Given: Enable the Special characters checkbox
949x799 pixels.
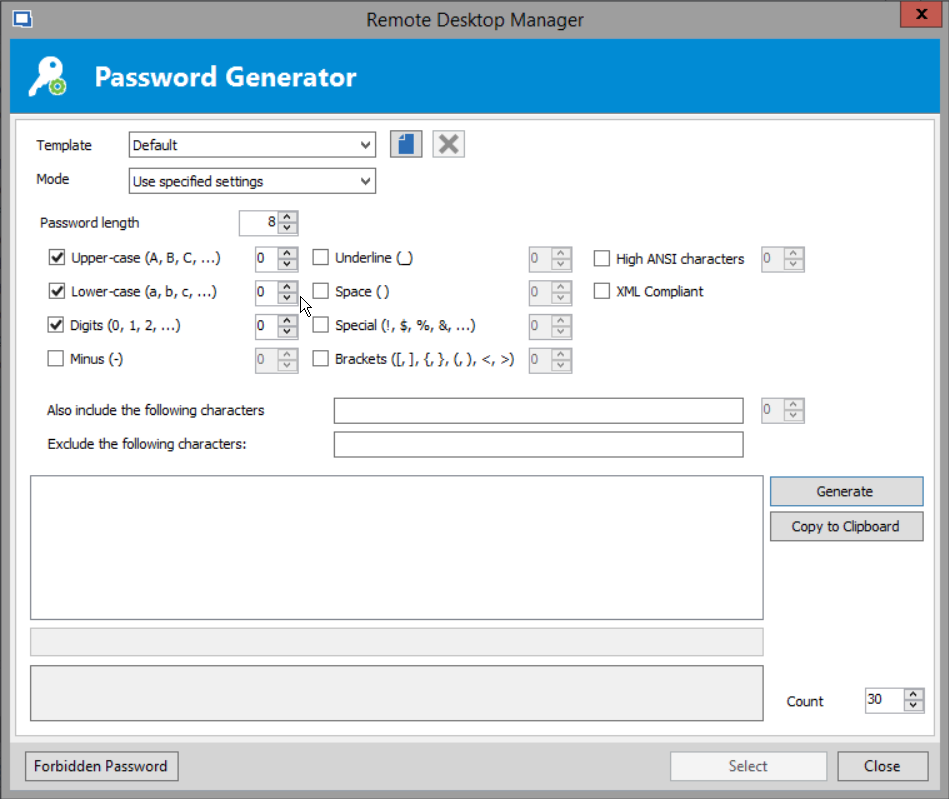Looking at the screenshot, I should (321, 326).
